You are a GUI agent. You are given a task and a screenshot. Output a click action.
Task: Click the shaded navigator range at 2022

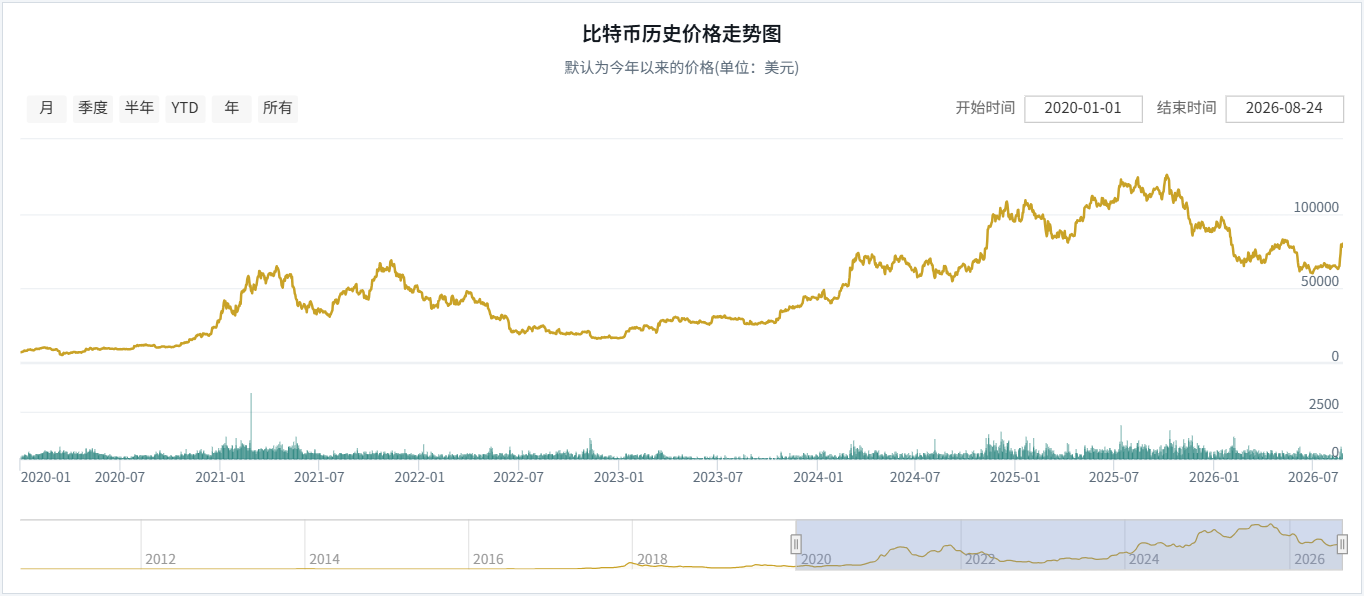pyautogui.click(x=981, y=560)
